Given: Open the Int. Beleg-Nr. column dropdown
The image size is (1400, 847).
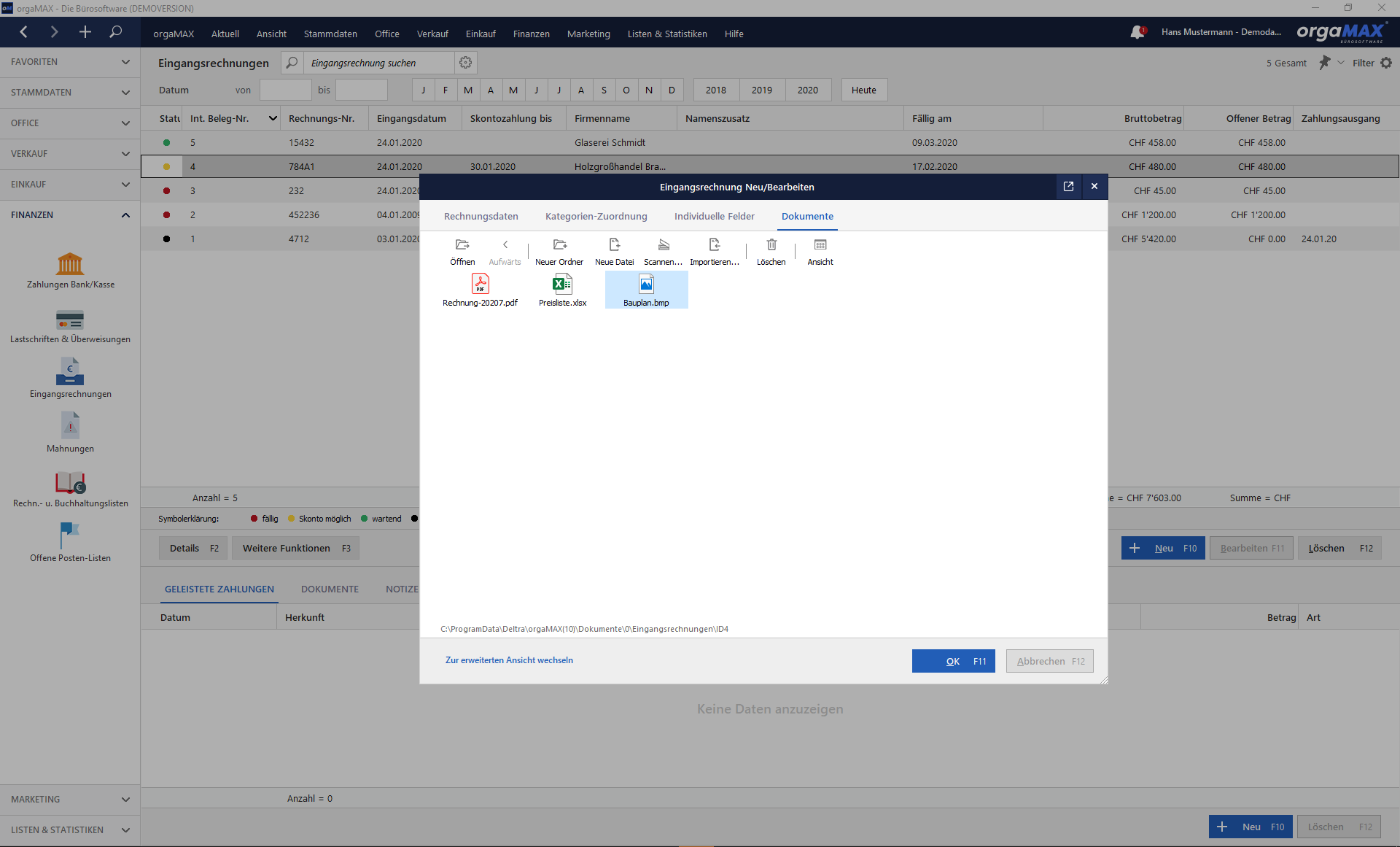Looking at the screenshot, I should tap(273, 118).
